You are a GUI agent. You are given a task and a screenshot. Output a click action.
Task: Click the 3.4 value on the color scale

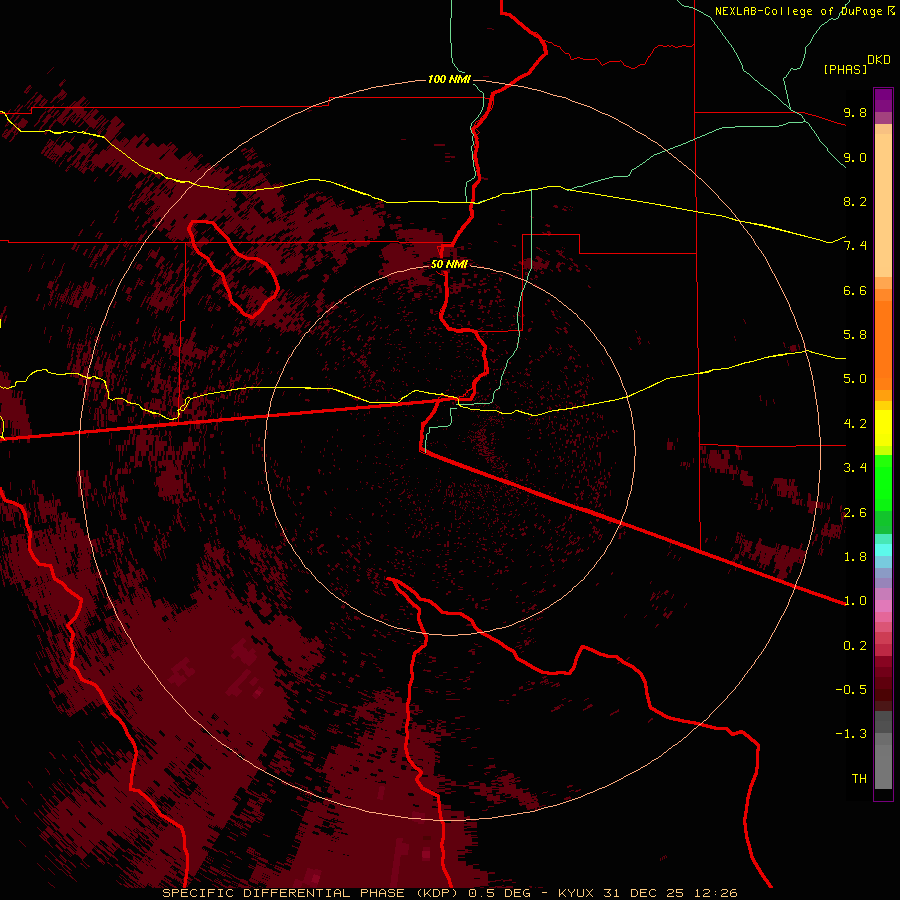click(855, 468)
